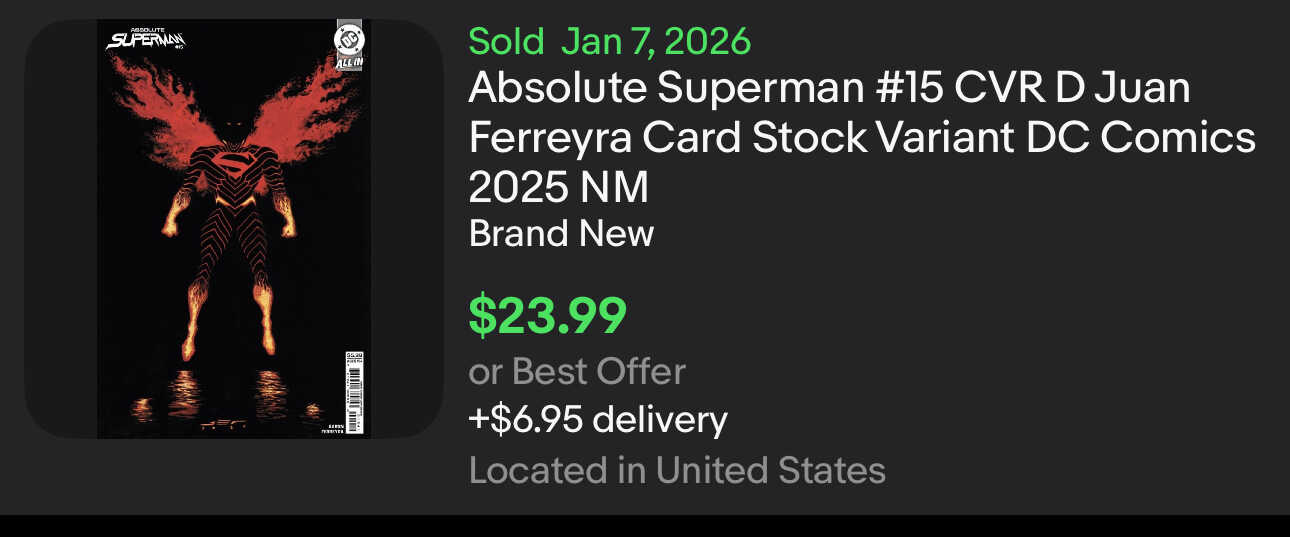Image resolution: width=1290 pixels, height=537 pixels.
Task: Click the 2025 NM title line
Action: 558,186
